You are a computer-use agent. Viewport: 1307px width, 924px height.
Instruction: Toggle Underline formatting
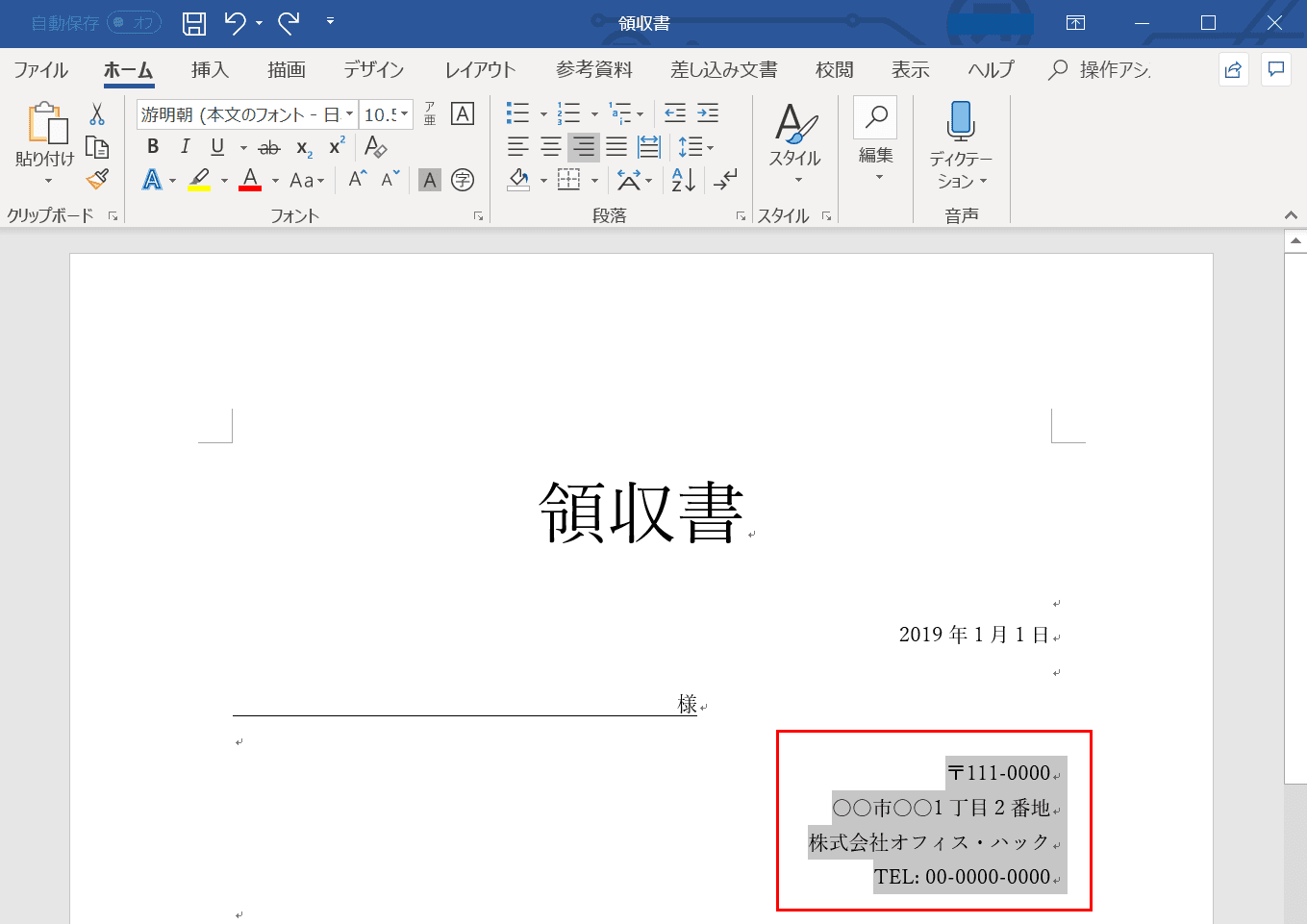pos(217,146)
